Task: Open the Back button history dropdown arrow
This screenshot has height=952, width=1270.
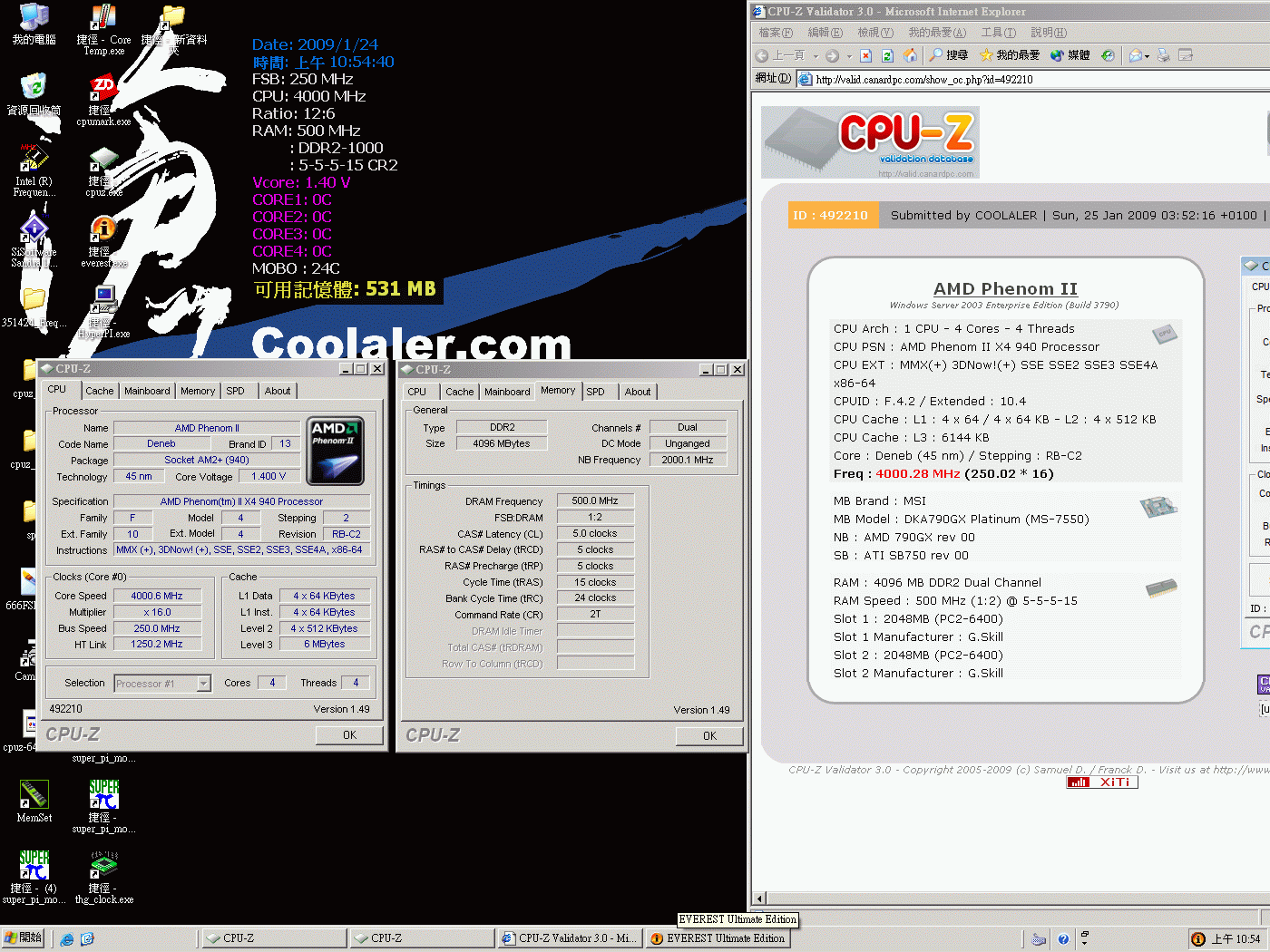Action: [x=816, y=56]
